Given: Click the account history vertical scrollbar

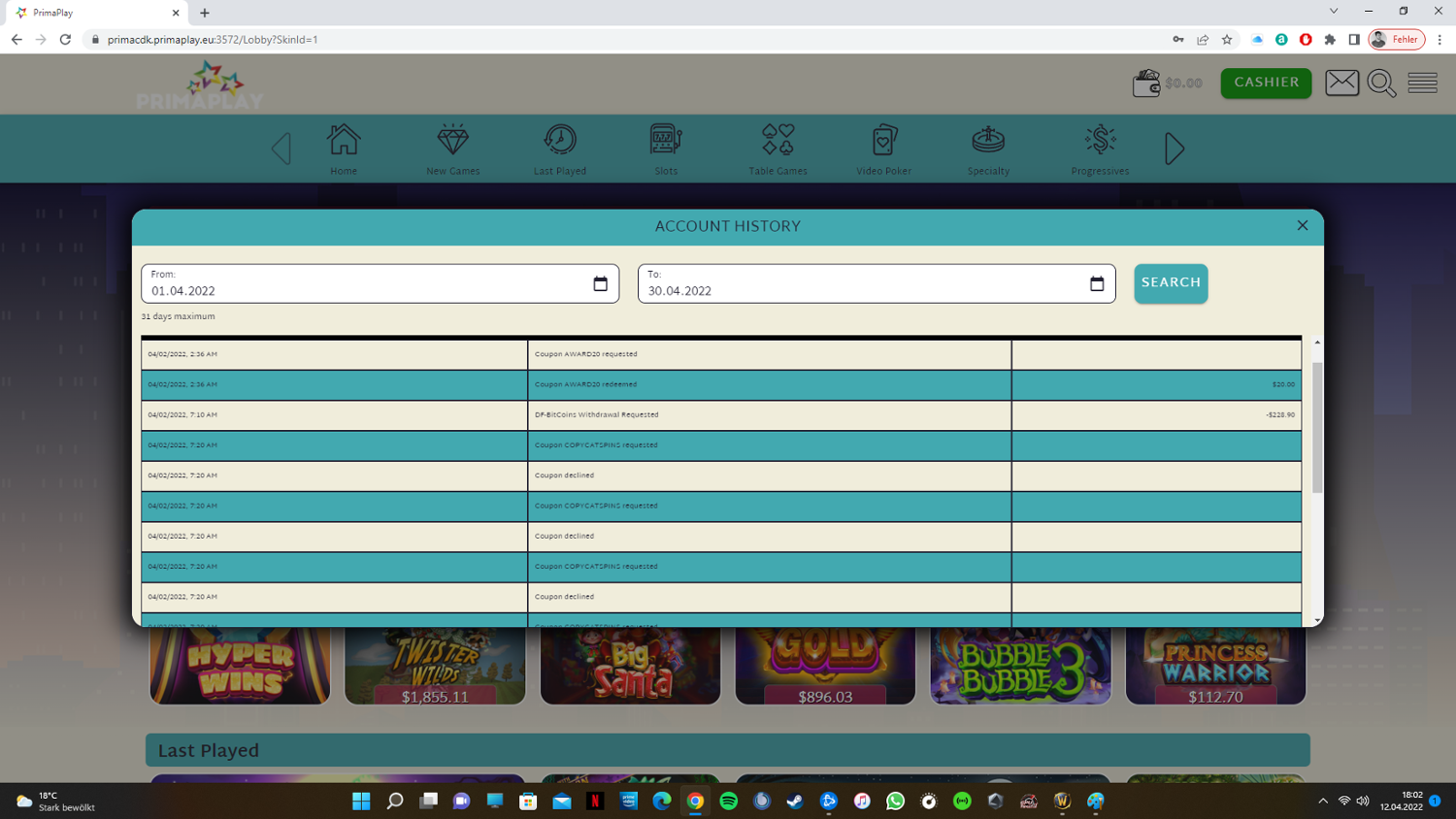Looking at the screenshot, I should 1317,427.
